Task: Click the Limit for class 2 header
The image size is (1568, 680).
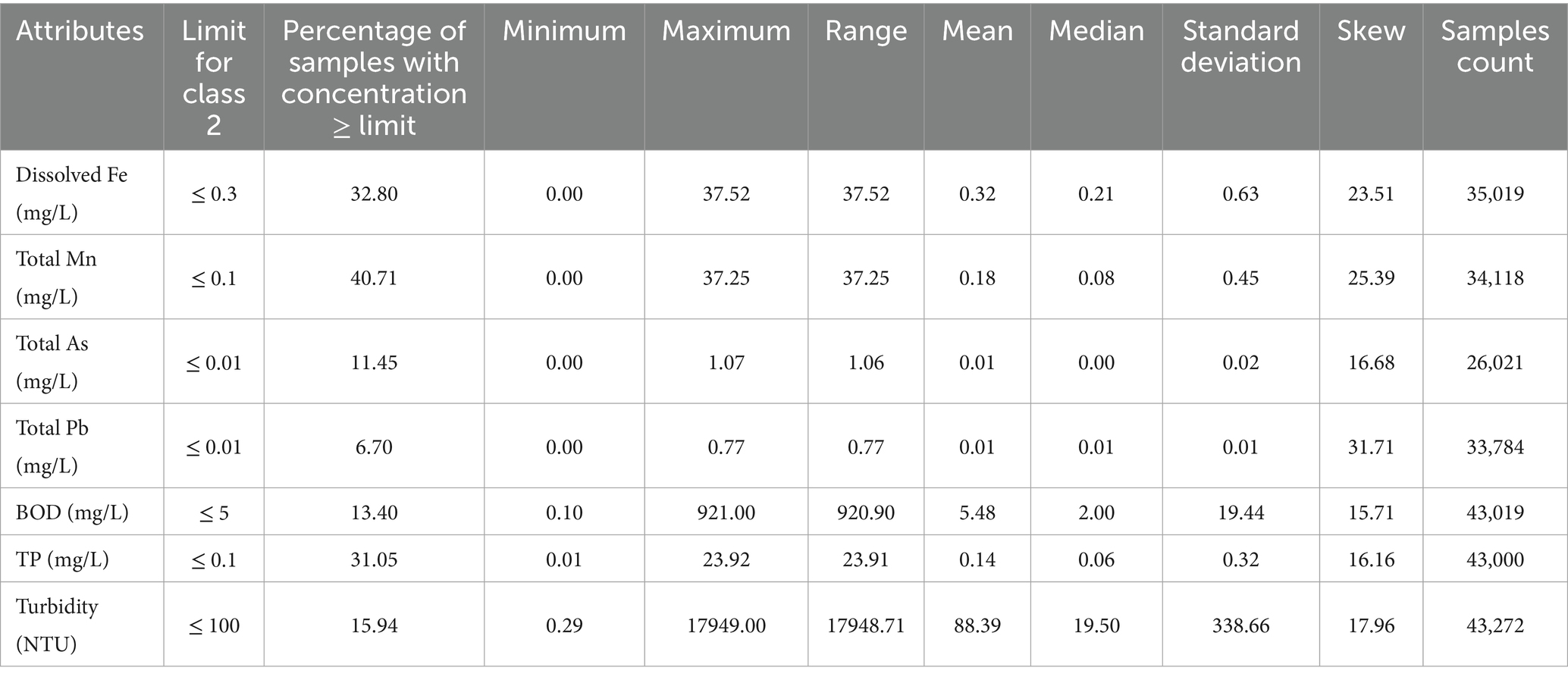Action: point(214,77)
